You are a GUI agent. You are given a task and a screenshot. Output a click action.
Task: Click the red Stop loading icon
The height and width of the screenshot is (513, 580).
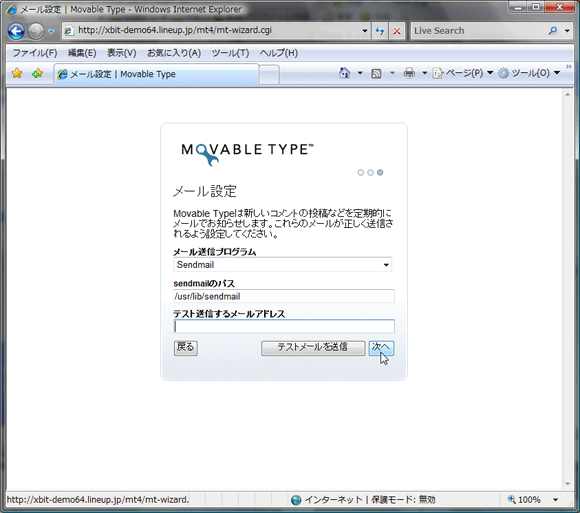point(397,31)
